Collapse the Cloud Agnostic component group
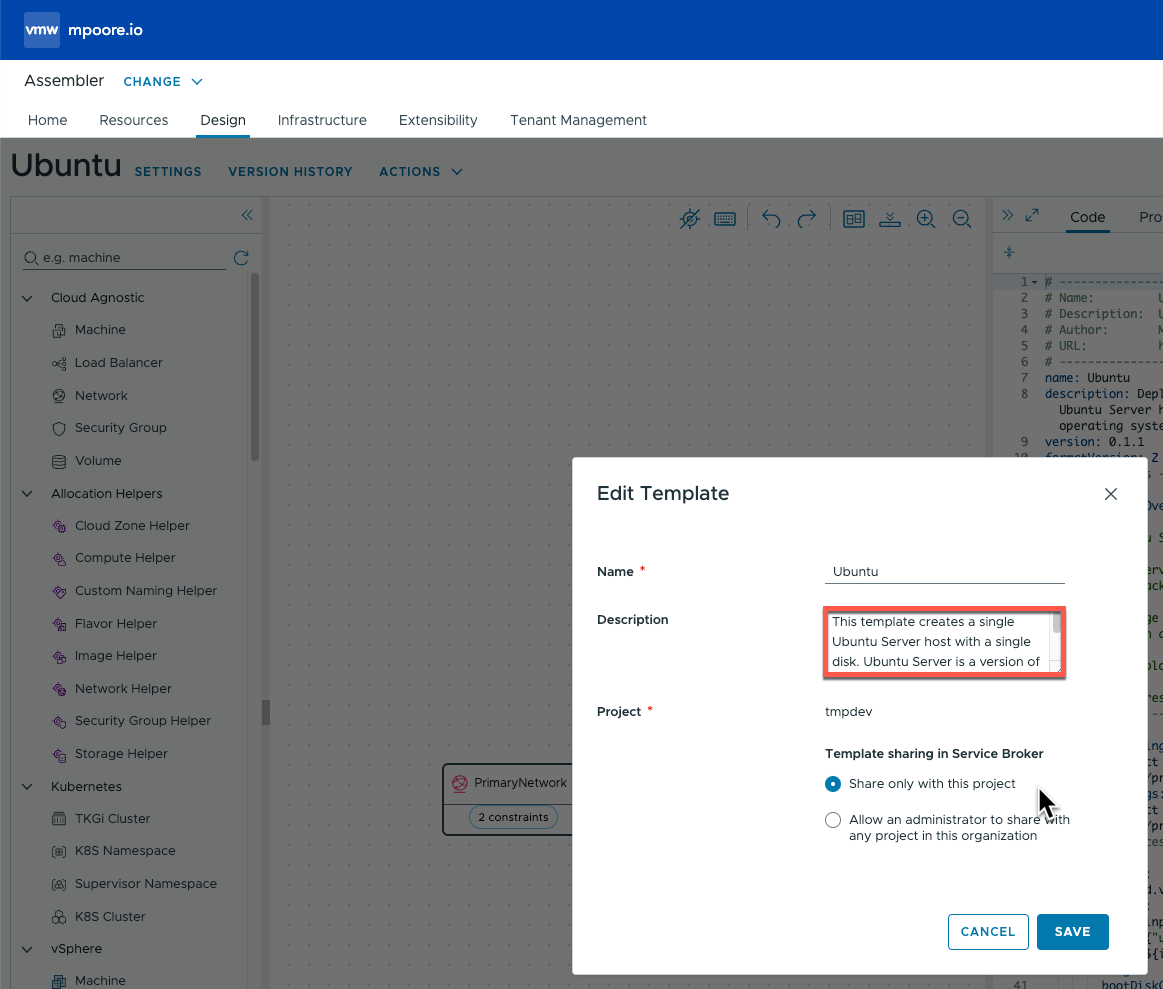Viewport: 1163px width, 989px height. pyautogui.click(x=26, y=297)
